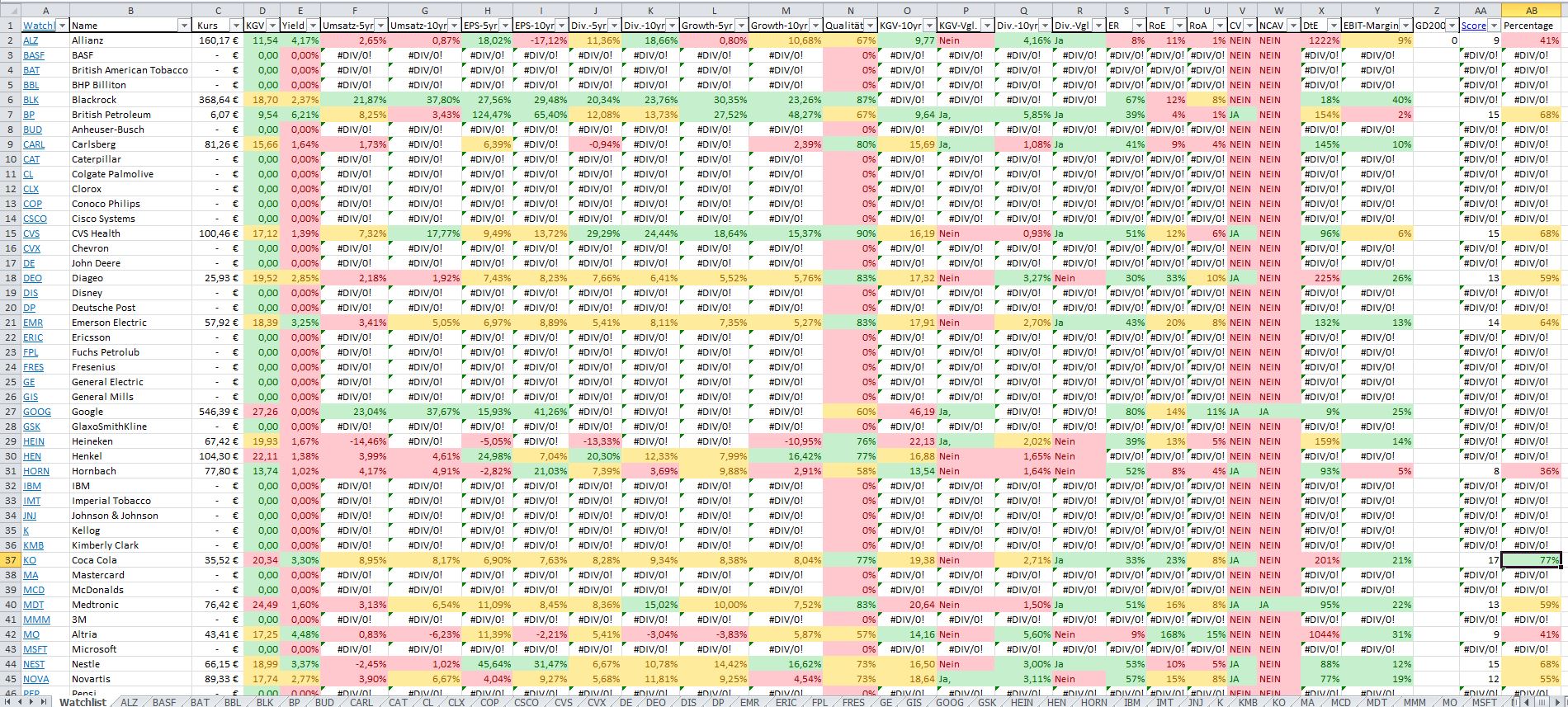
Task: Expand the DtE filter dropdown
Action: coord(1334,26)
